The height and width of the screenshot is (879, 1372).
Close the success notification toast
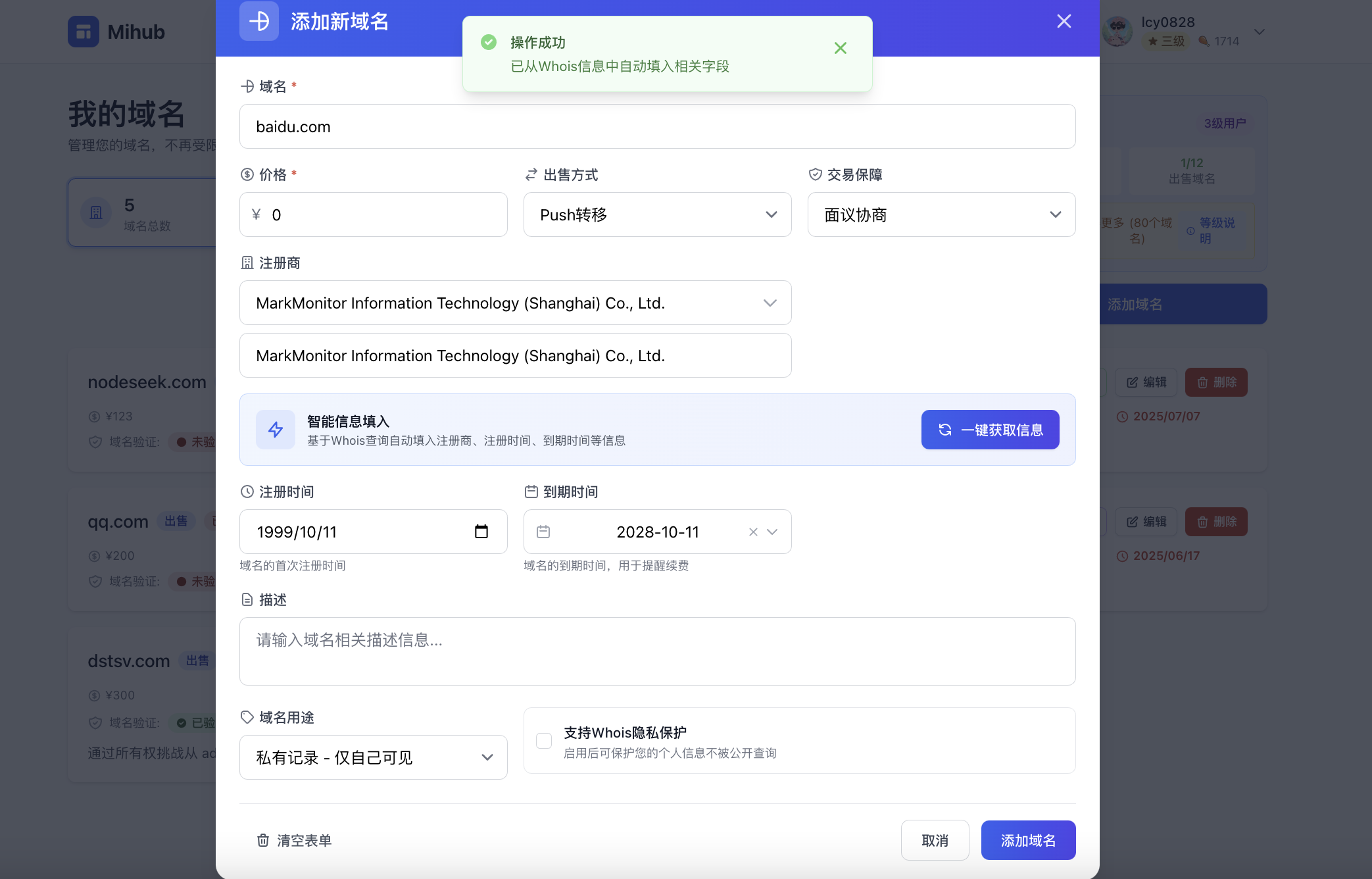pyautogui.click(x=840, y=48)
